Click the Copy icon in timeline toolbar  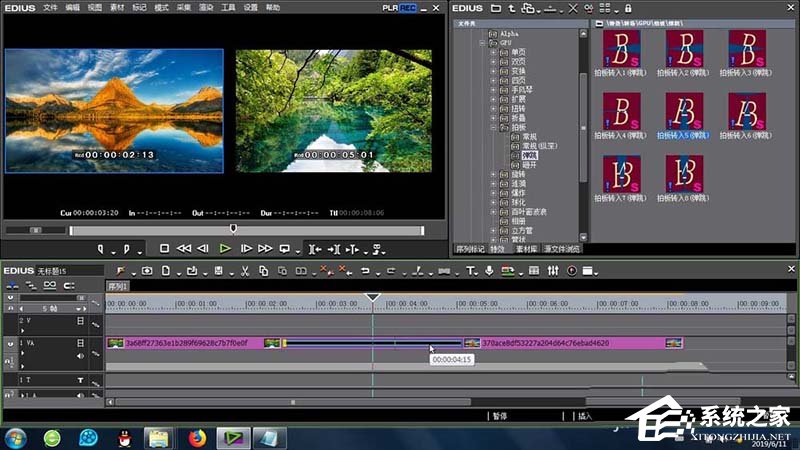[x=263, y=271]
